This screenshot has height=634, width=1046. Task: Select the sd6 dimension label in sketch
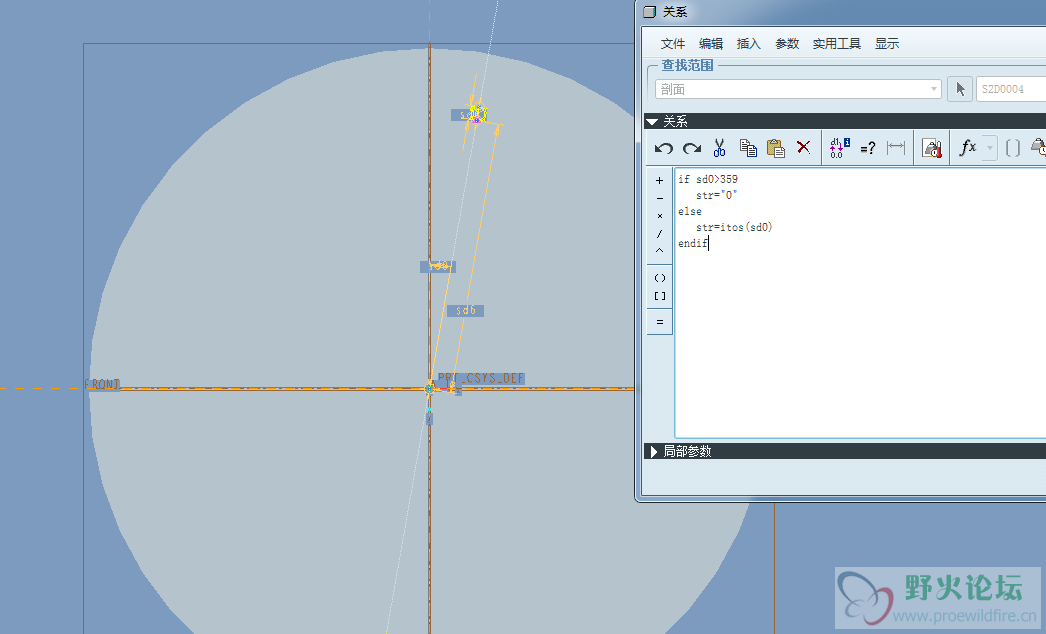coord(465,310)
